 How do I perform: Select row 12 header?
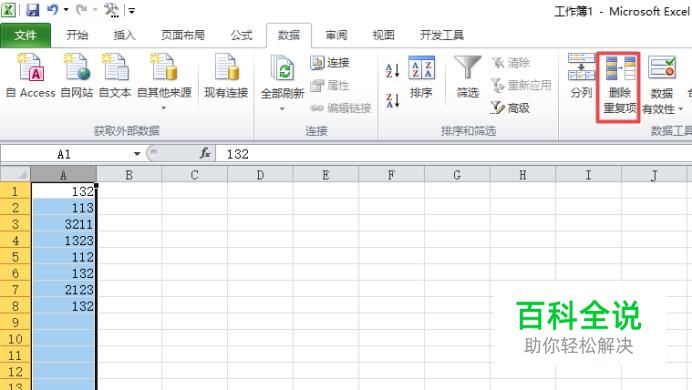[x=15, y=371]
